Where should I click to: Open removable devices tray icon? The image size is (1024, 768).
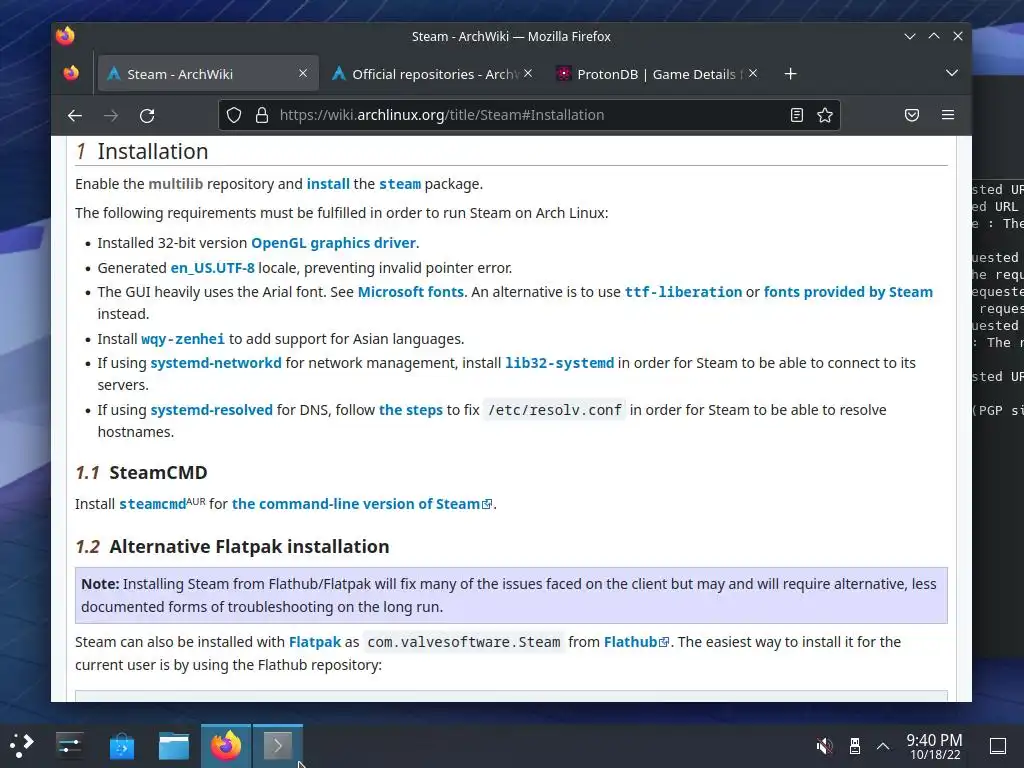point(854,746)
